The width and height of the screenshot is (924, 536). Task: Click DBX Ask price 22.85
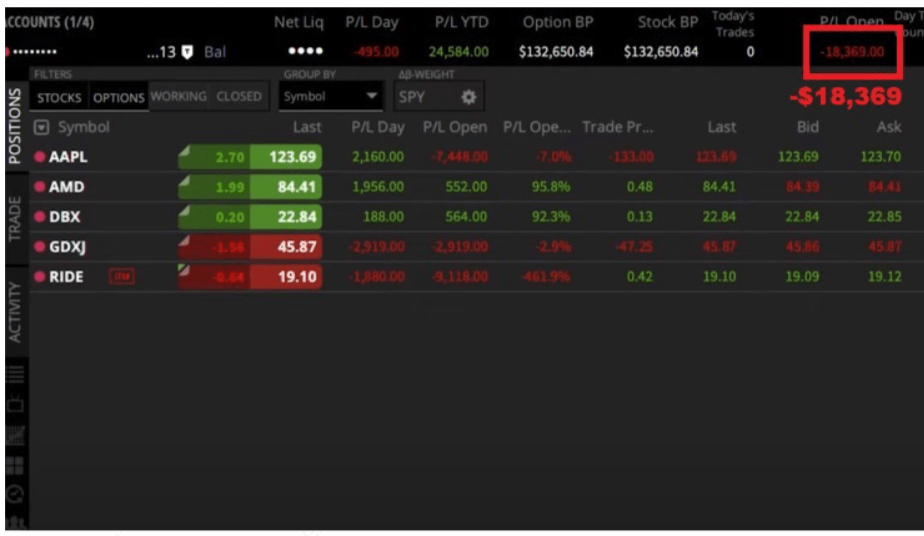(x=885, y=217)
